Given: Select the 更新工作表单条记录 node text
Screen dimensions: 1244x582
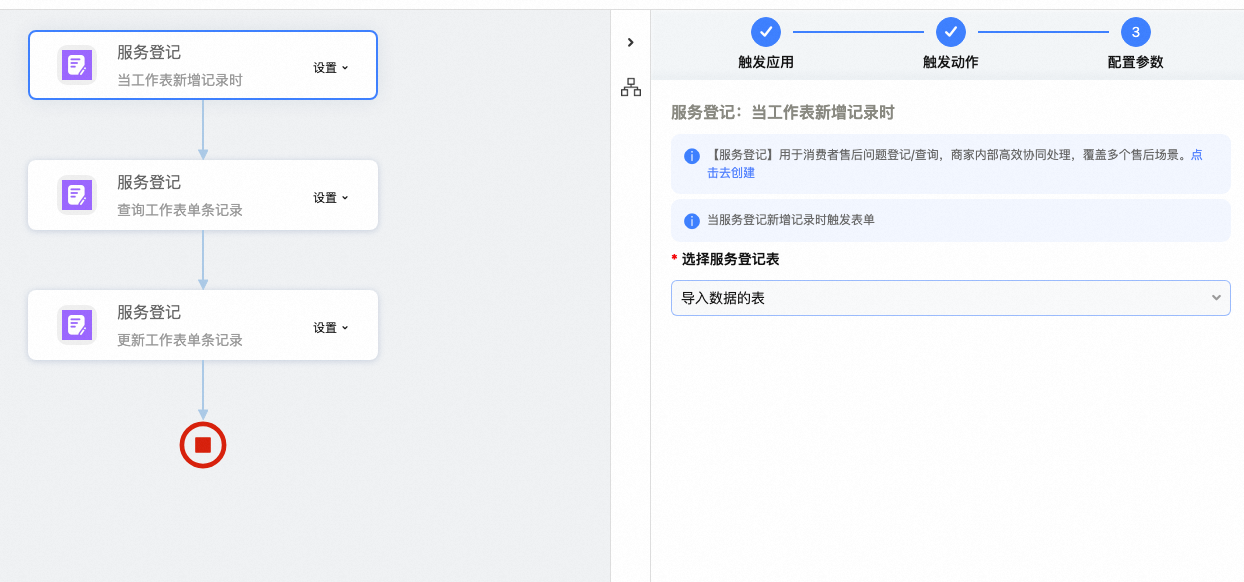Looking at the screenshot, I should pyautogui.click(x=180, y=340).
